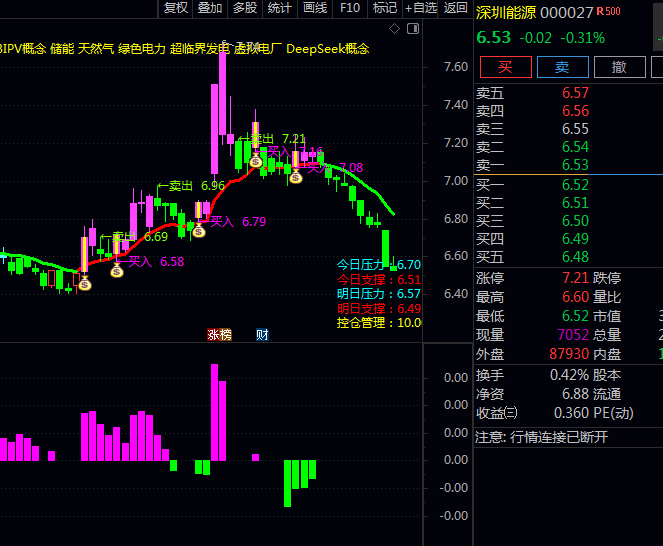The width and height of the screenshot is (663, 546).
Task: Open the 复权 menu in the chart toolbar
Action: pyautogui.click(x=175, y=8)
